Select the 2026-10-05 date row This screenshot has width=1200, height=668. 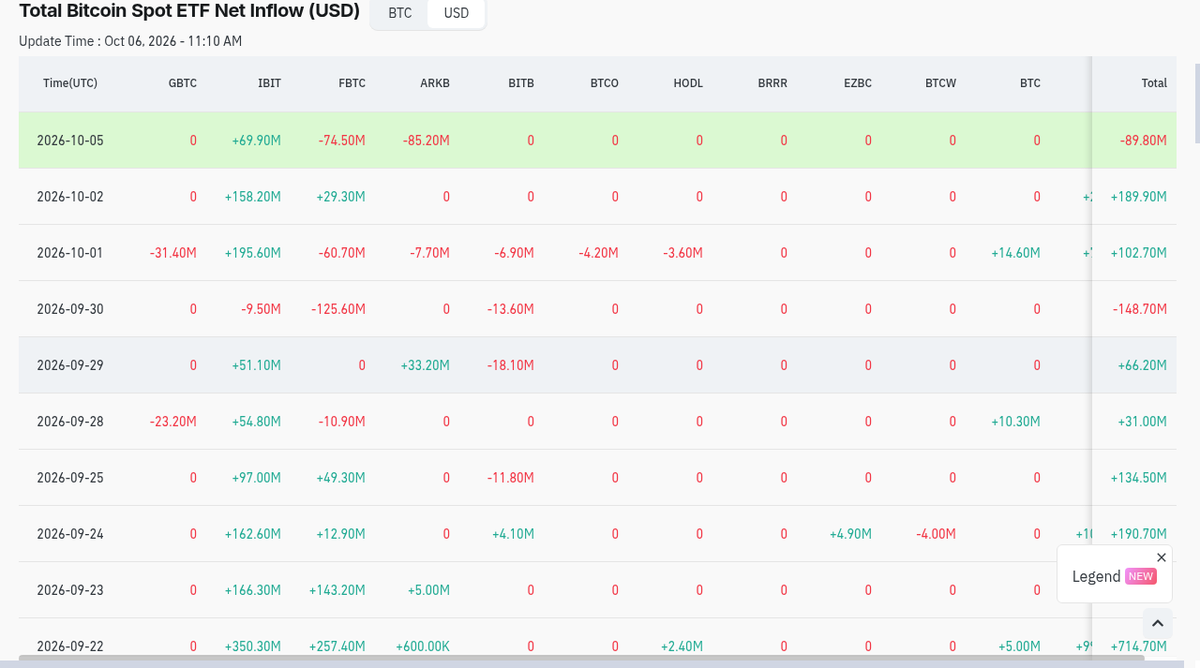pos(597,140)
